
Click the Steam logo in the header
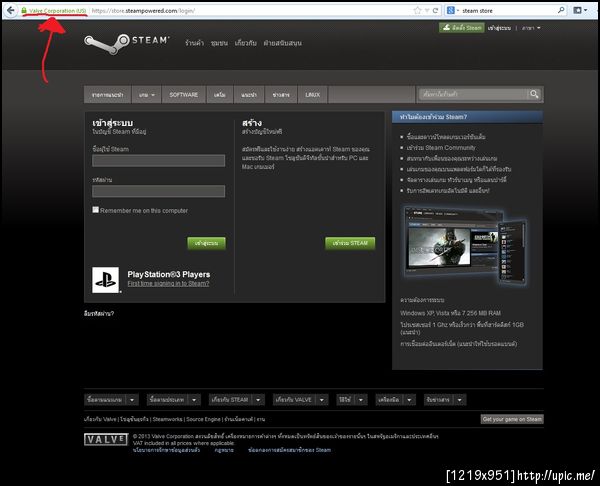coord(126,44)
